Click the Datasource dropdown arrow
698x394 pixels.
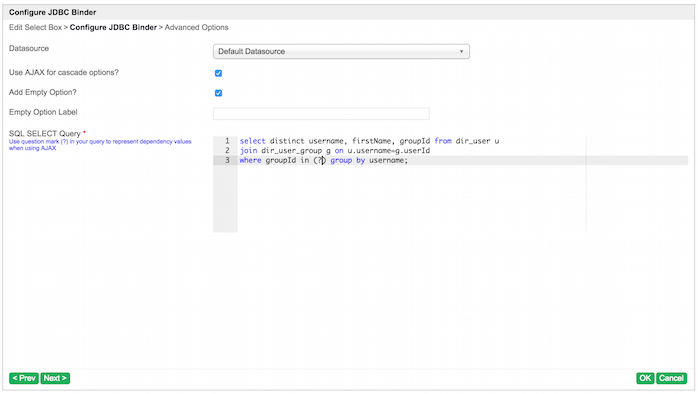point(461,52)
